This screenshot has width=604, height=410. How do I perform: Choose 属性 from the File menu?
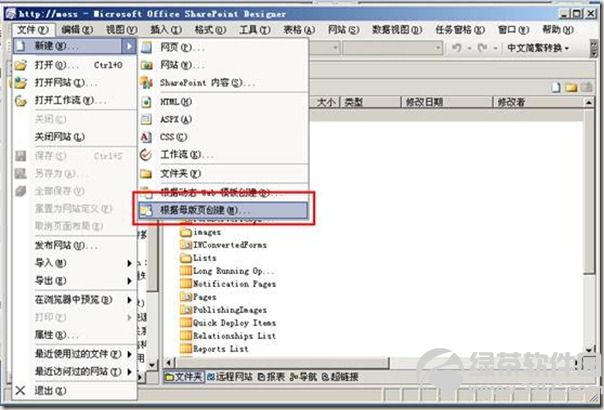click(x=56, y=335)
